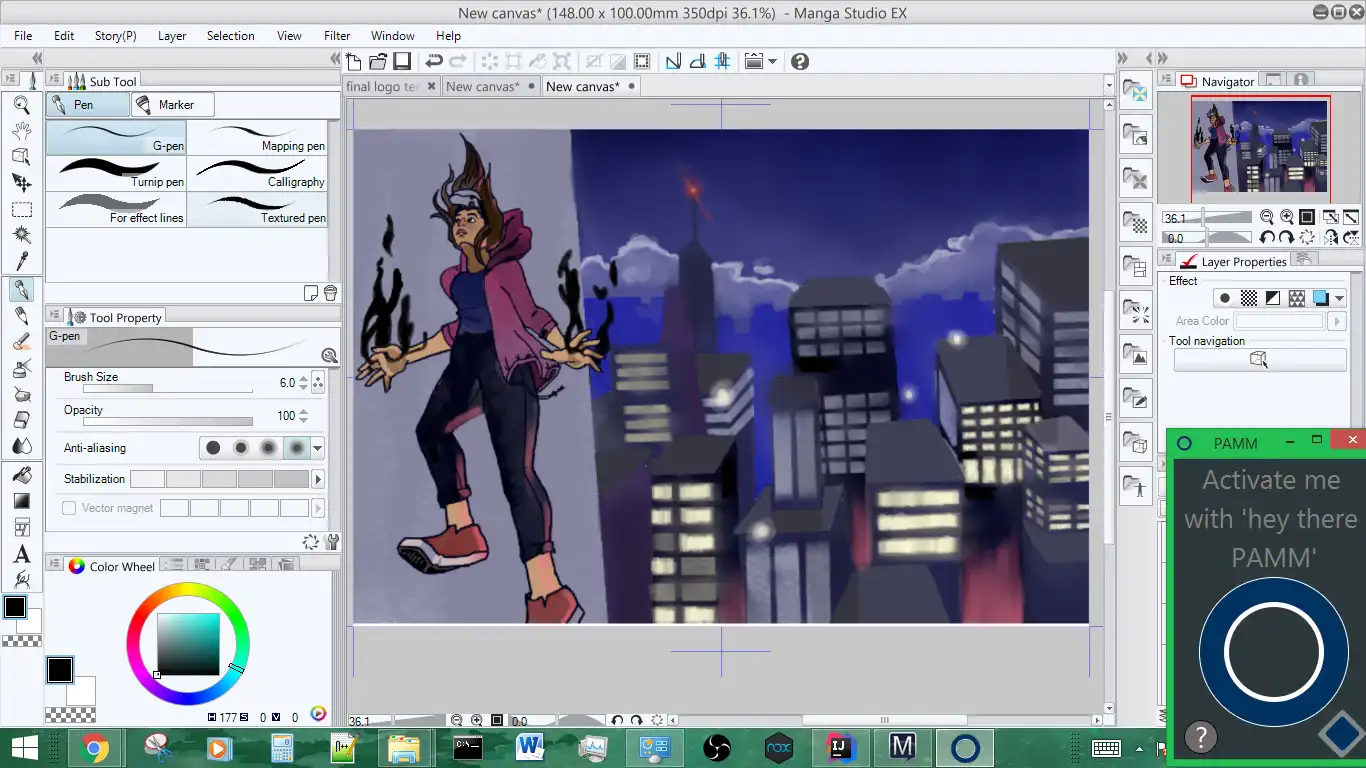Image resolution: width=1366 pixels, height=768 pixels.
Task: Choose the Marker sub tool group
Action: click(x=171, y=104)
